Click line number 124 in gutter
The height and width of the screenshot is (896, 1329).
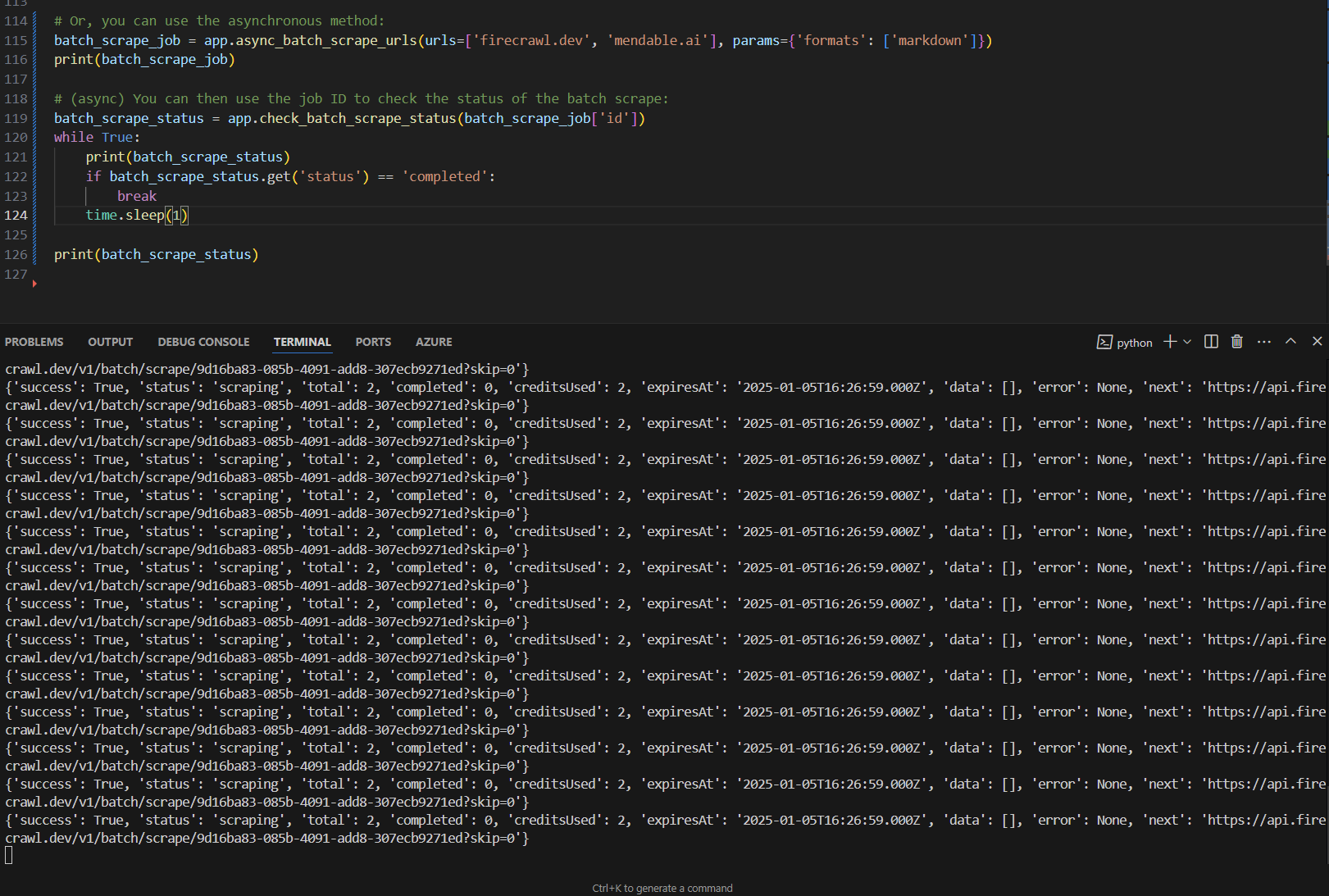tap(16, 216)
